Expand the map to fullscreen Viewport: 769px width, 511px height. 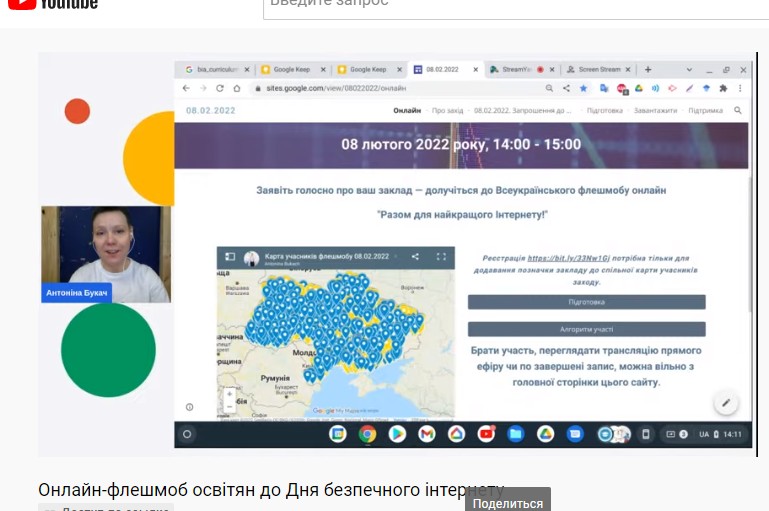tap(441, 257)
